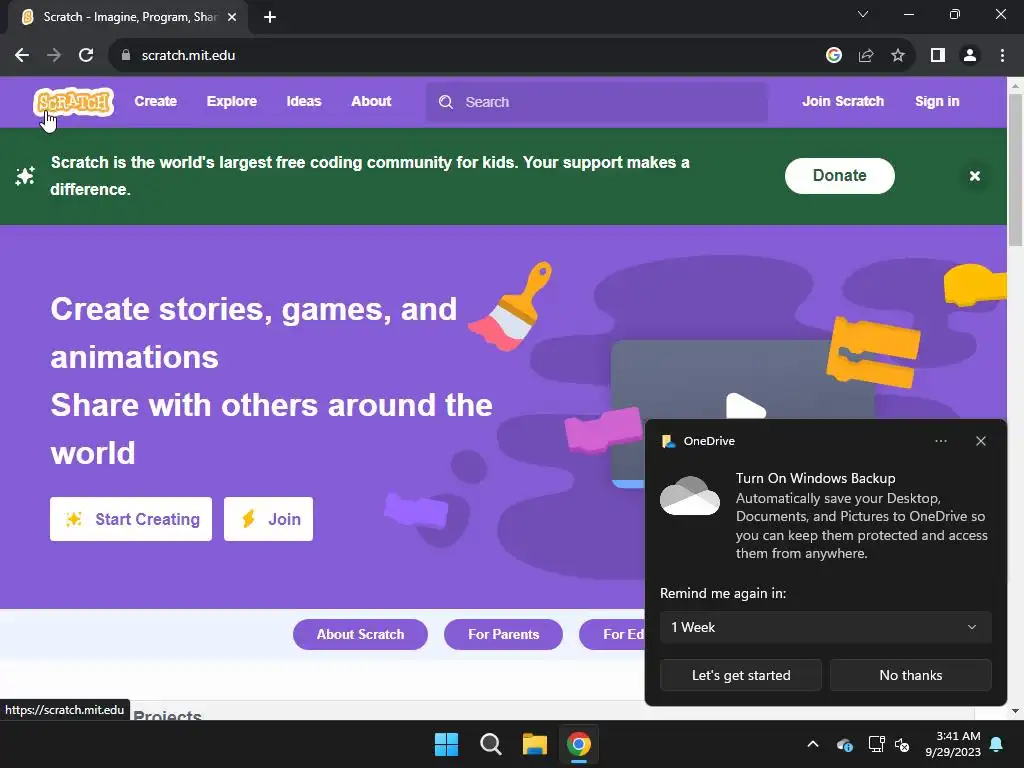Screen dimensions: 1024x768
Task: Go back to the previous page
Action: [22, 56]
